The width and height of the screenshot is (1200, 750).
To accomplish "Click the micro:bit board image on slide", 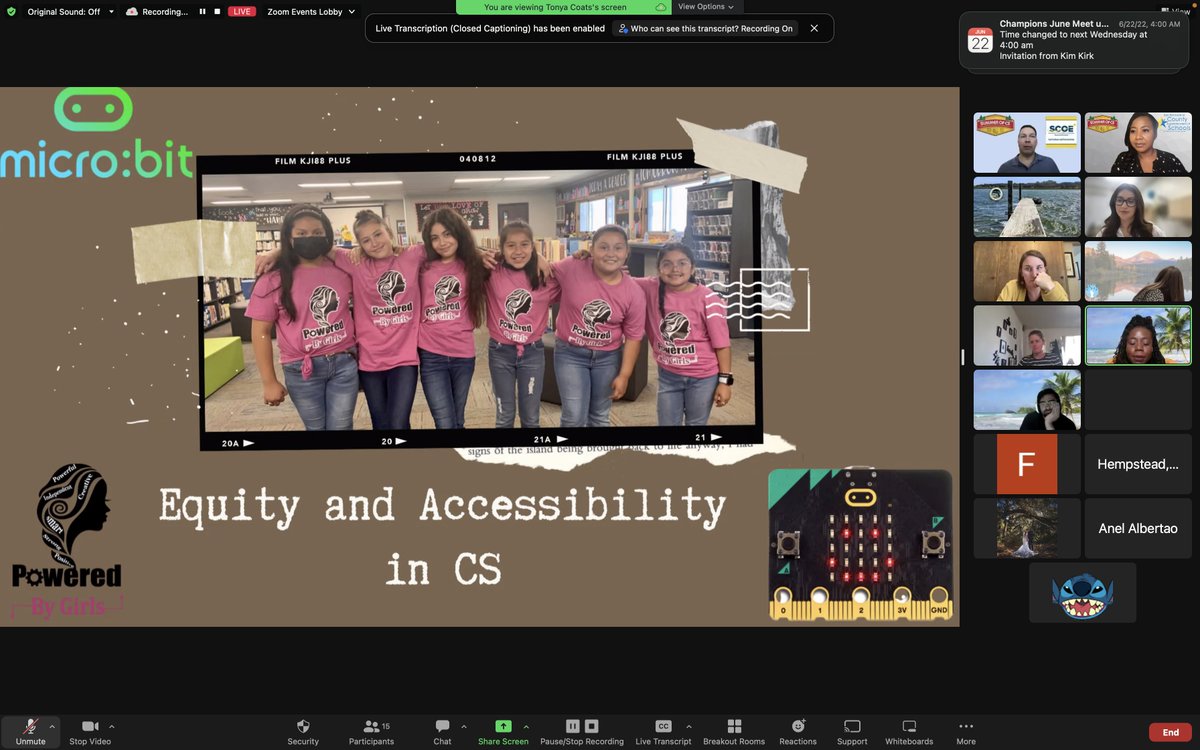I will point(860,545).
